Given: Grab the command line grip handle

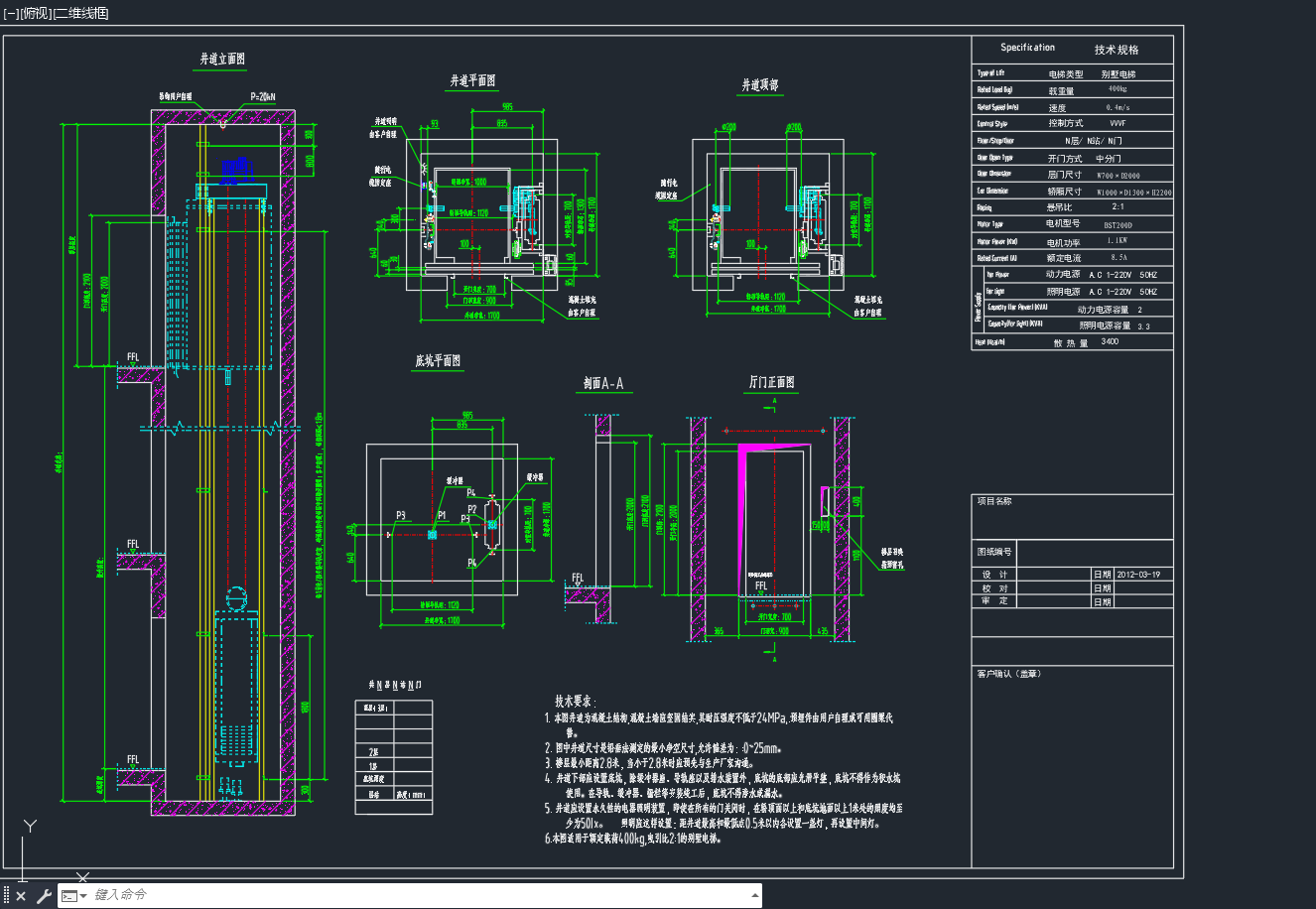Looking at the screenshot, I should (x=6, y=896).
